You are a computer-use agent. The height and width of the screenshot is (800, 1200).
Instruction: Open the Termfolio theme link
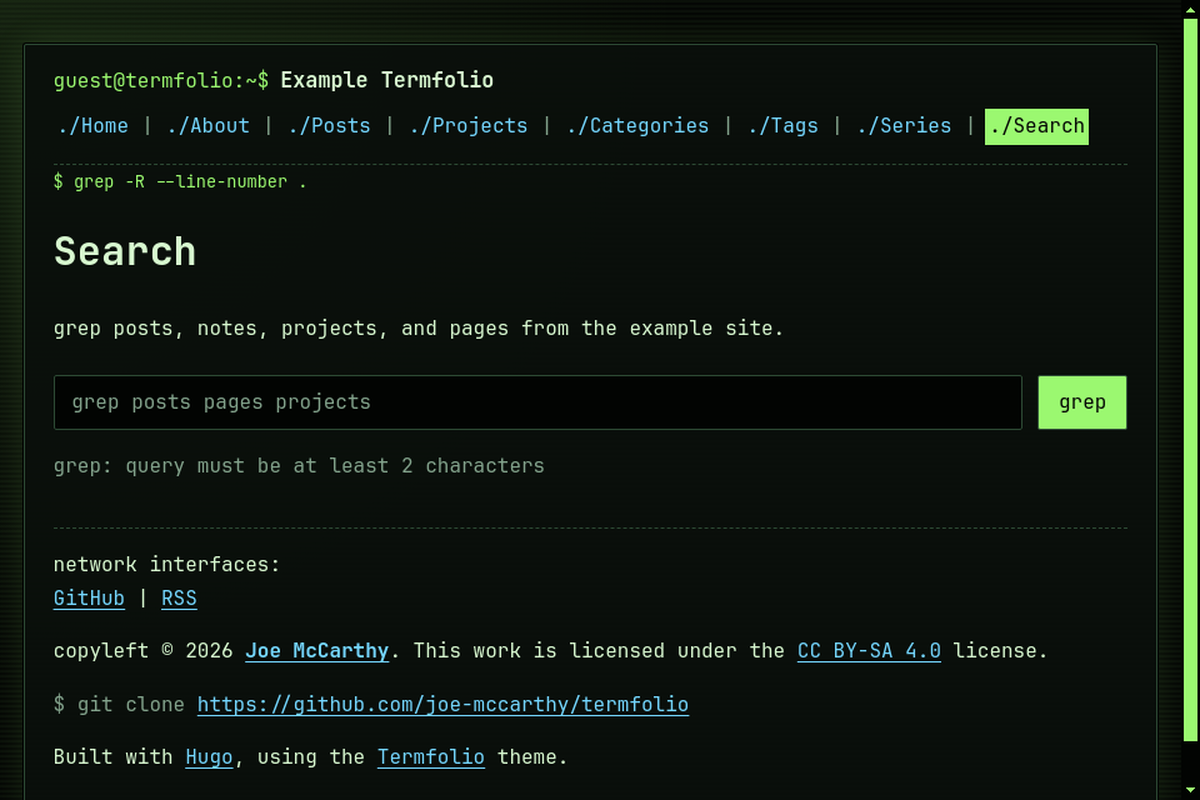431,757
